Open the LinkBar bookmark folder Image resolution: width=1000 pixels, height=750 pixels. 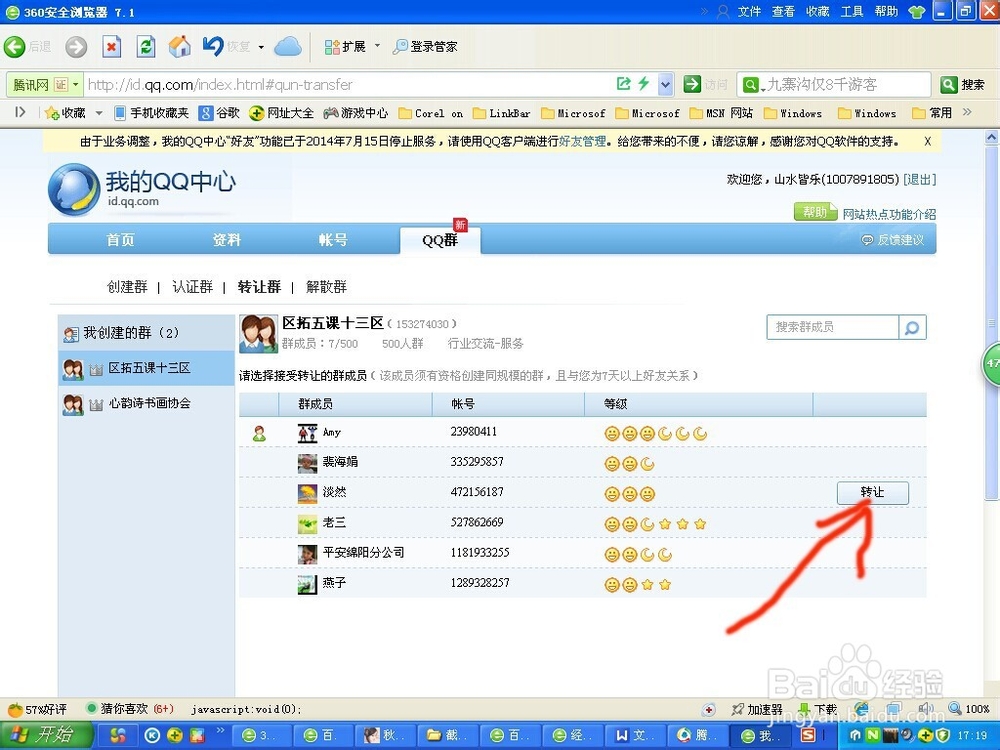pos(502,114)
